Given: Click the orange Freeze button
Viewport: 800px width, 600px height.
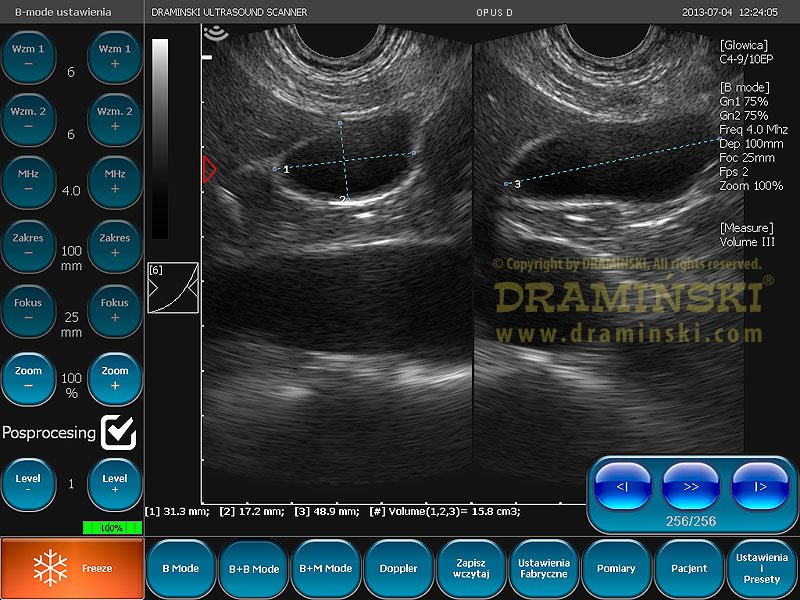Looking at the screenshot, I should [72, 568].
